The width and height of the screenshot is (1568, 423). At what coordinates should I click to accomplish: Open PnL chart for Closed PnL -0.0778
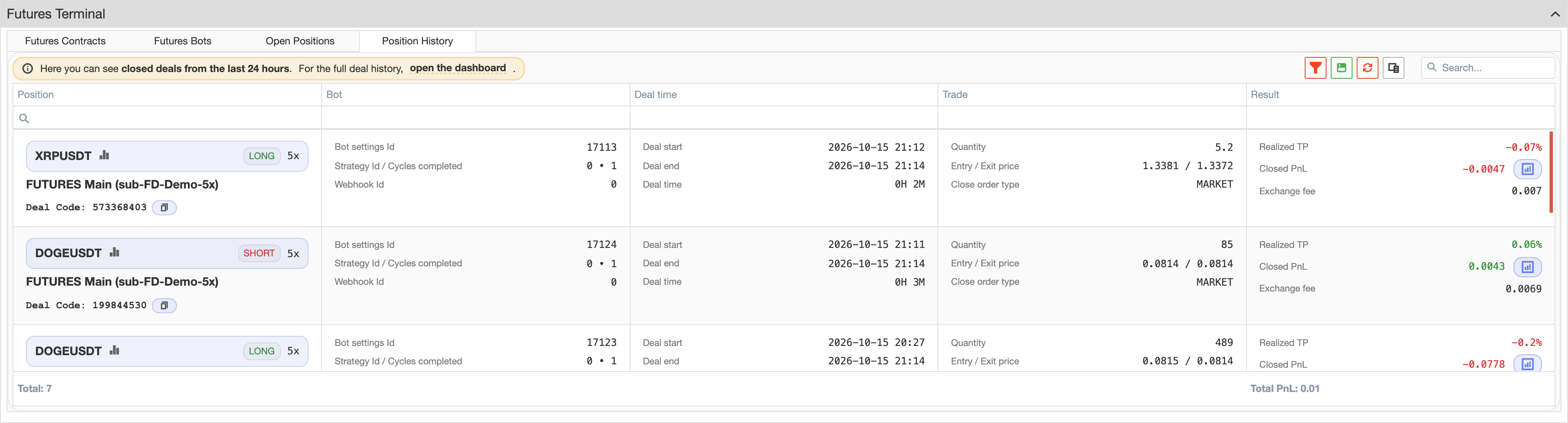pyautogui.click(x=1528, y=364)
